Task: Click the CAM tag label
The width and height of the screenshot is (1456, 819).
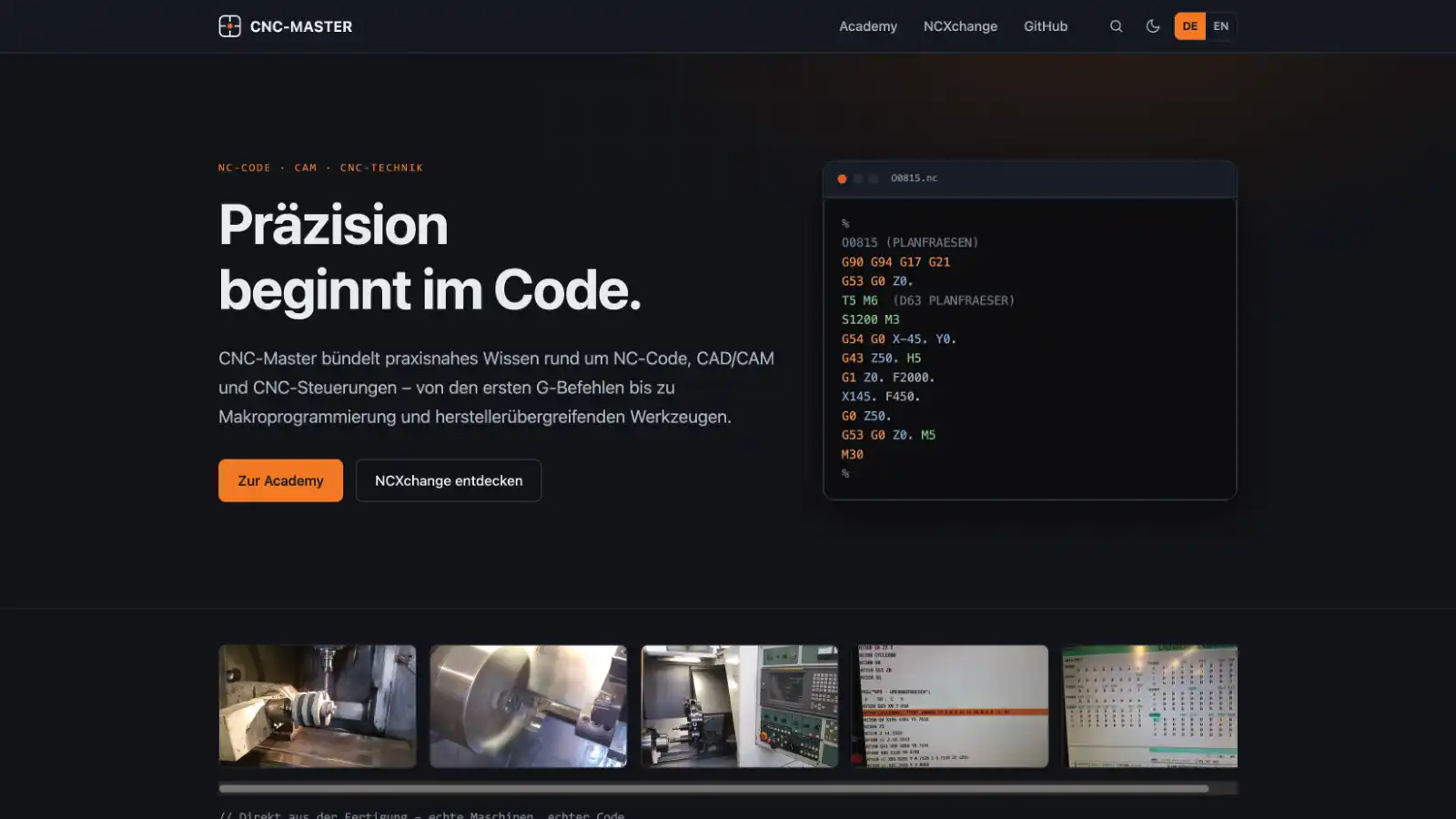Action: point(306,167)
